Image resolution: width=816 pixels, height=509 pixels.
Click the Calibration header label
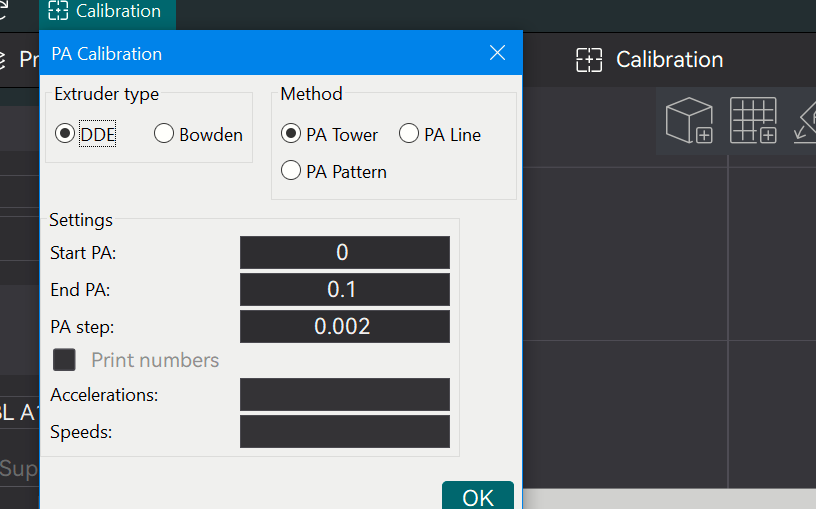click(669, 60)
